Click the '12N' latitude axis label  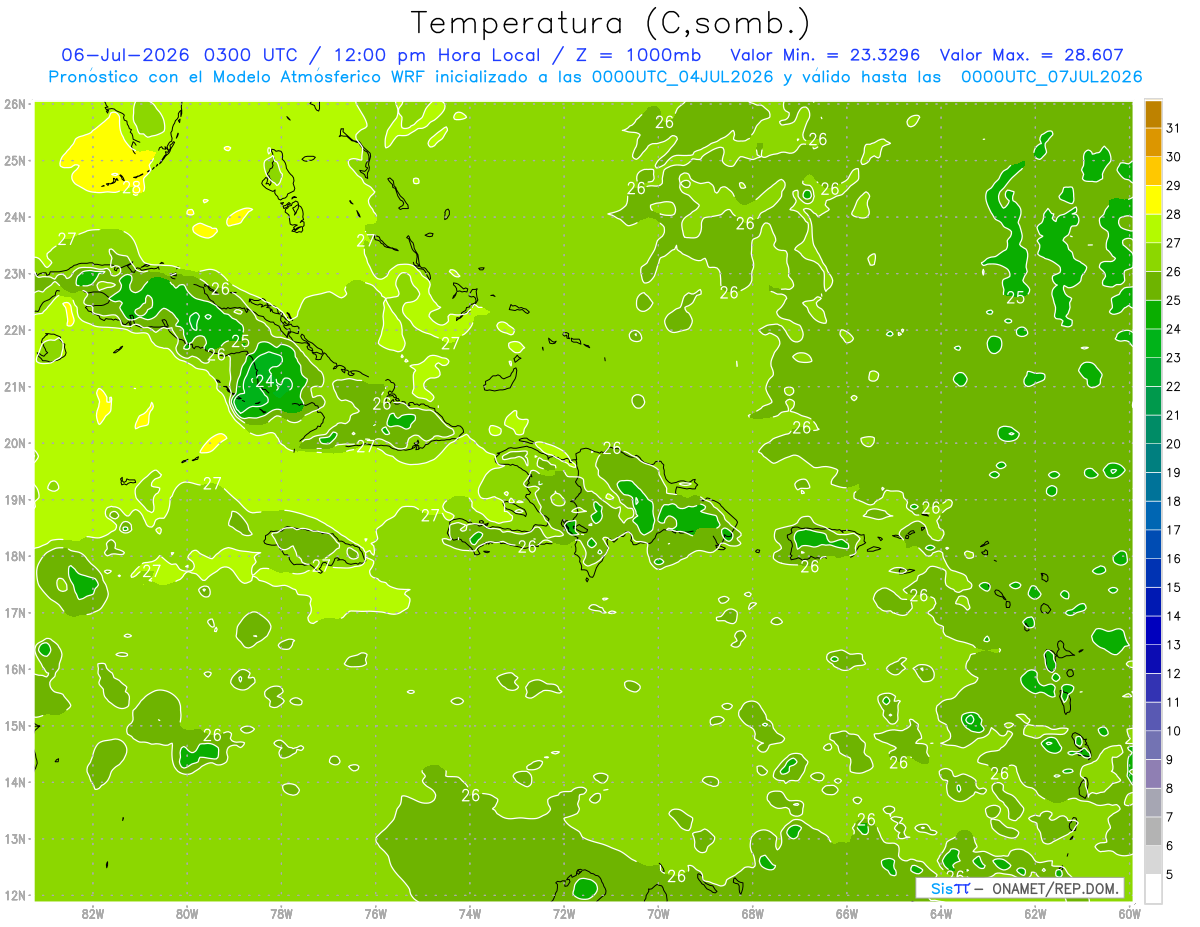pos(14,895)
